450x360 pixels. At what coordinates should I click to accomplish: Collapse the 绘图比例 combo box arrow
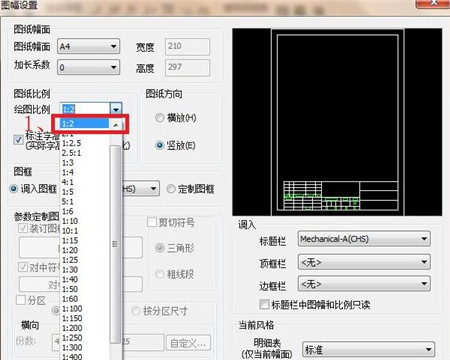coord(116,109)
